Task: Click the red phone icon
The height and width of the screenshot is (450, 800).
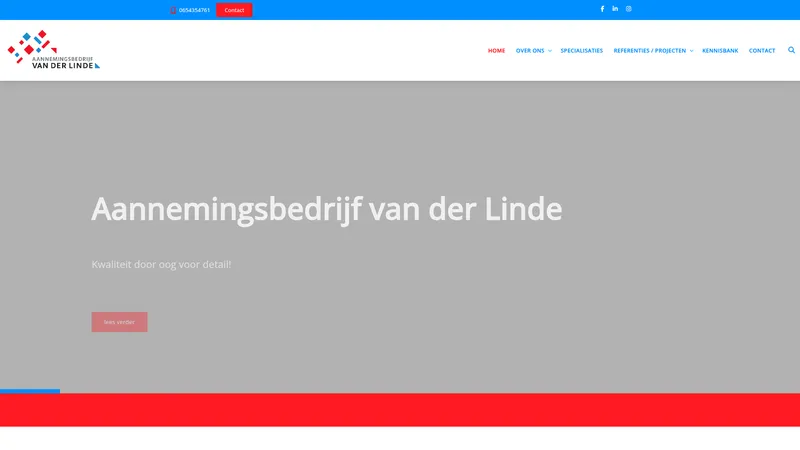Action: coord(173,10)
